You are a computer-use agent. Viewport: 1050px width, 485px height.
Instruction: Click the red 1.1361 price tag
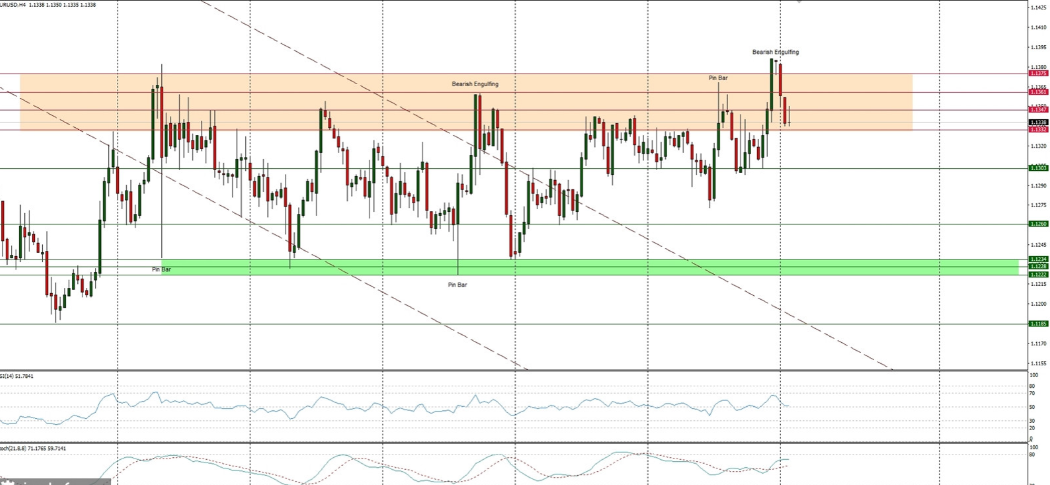coord(1037,92)
